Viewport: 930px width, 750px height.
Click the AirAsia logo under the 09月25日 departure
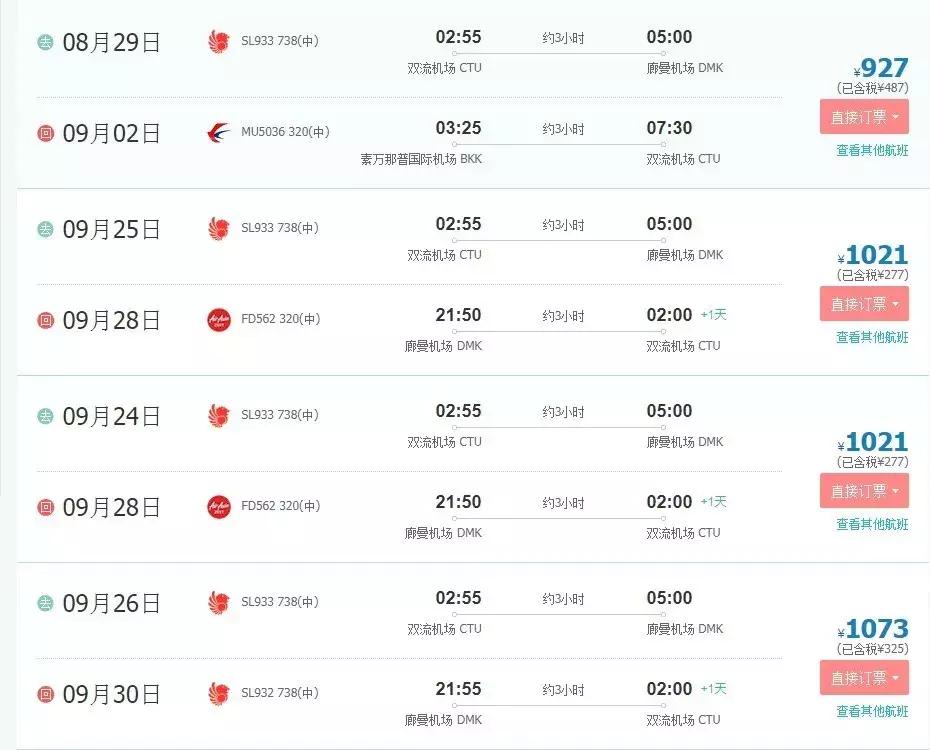click(218, 320)
